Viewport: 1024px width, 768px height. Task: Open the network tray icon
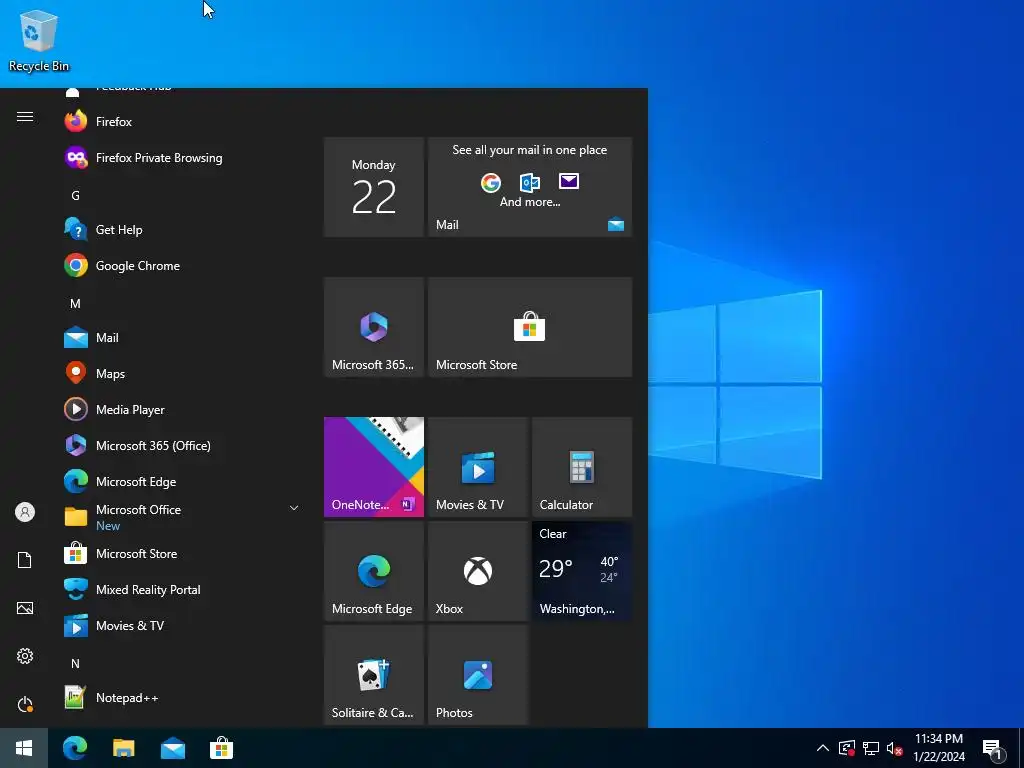tap(871, 748)
